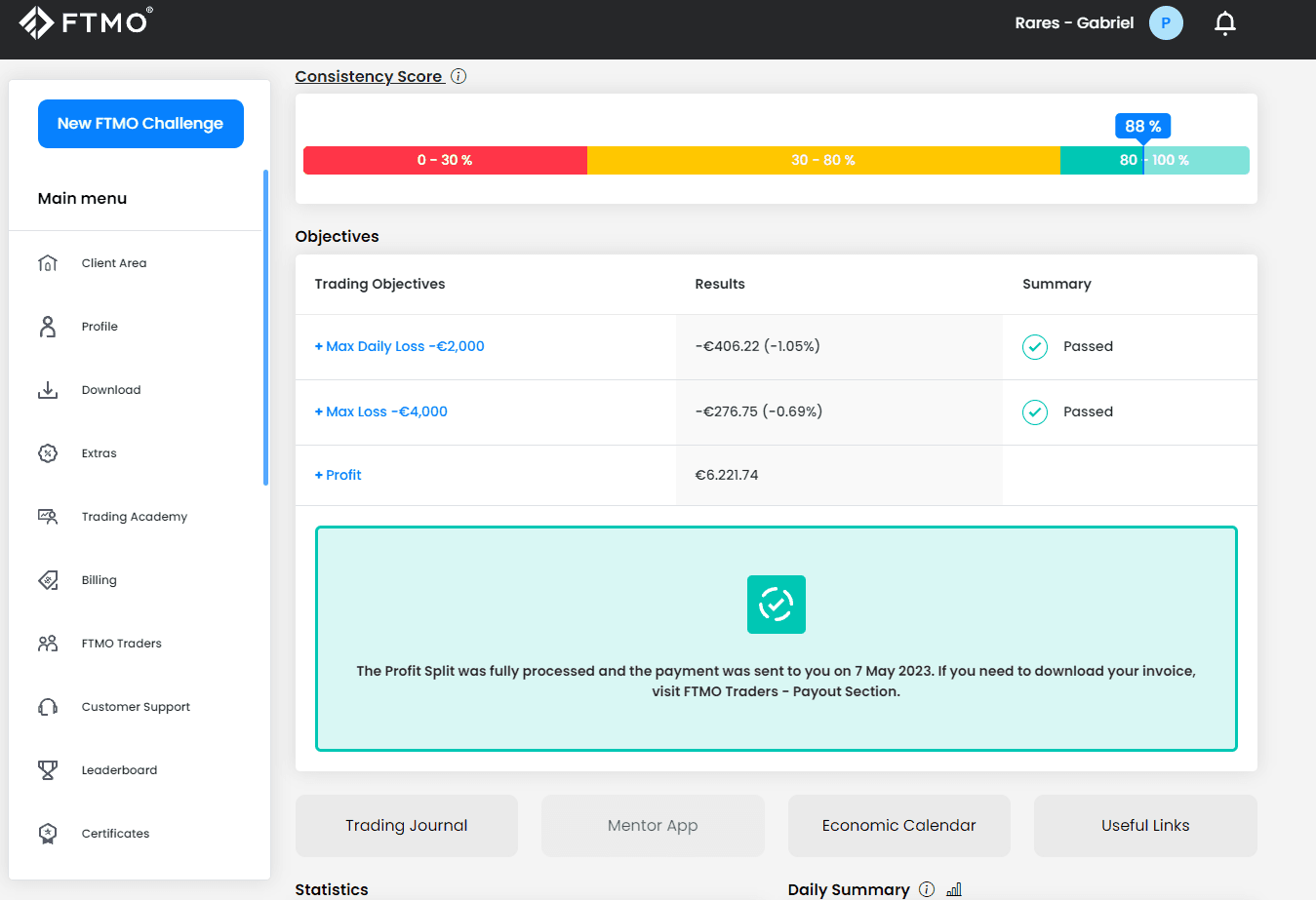Click the Useful Links button
This screenshot has width=1316, height=900.
click(x=1145, y=826)
